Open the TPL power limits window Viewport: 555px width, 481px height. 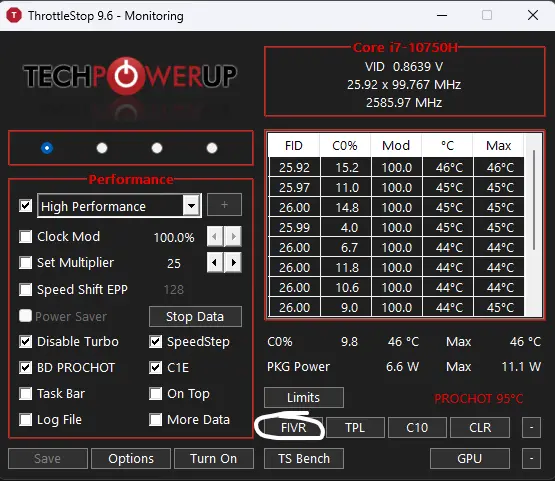pos(355,428)
